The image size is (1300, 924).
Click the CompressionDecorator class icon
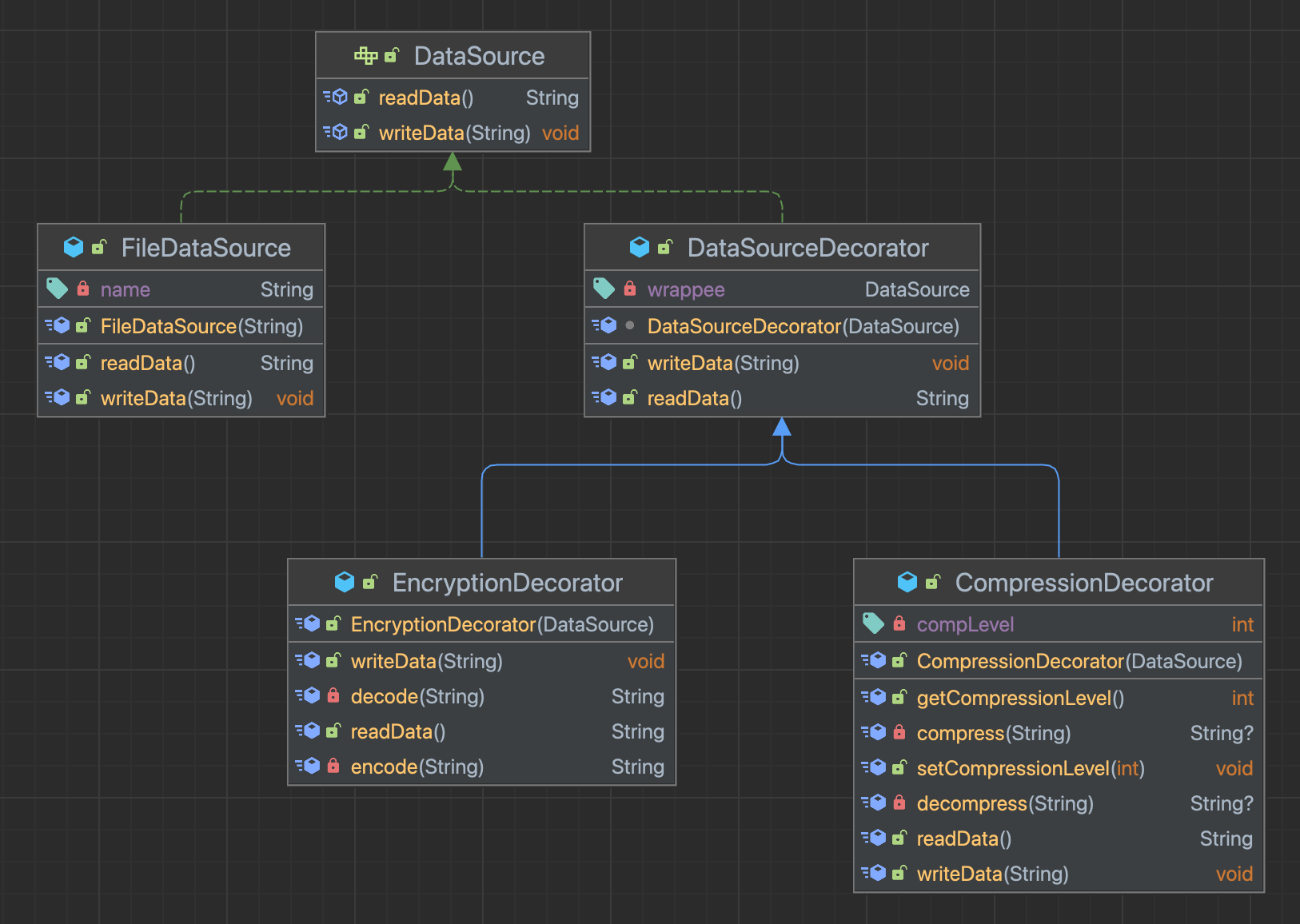point(907,582)
